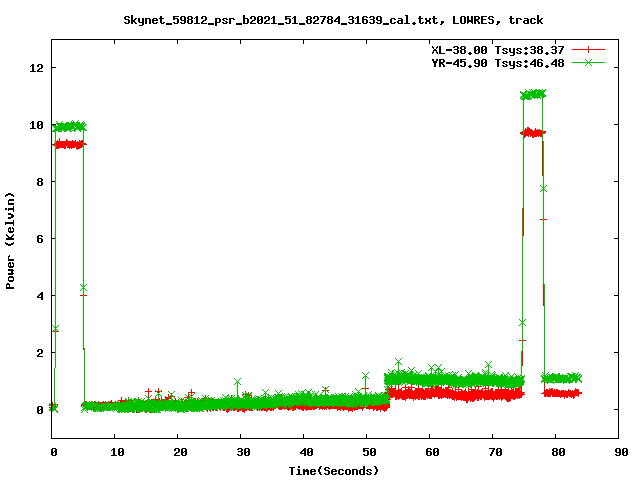Click y-axis tick label 10

click(x=37, y=125)
